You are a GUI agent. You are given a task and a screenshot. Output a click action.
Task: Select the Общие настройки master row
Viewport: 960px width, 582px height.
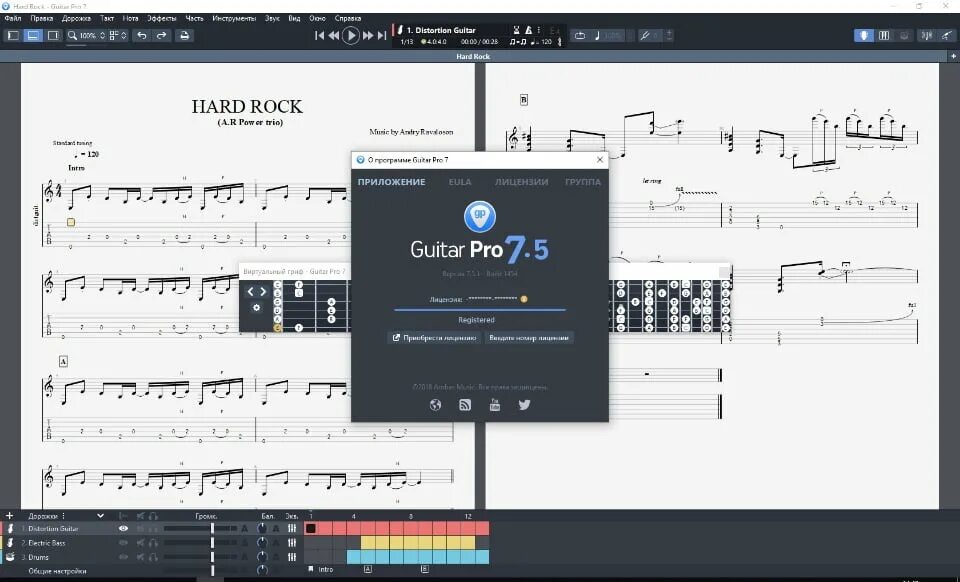[58, 571]
